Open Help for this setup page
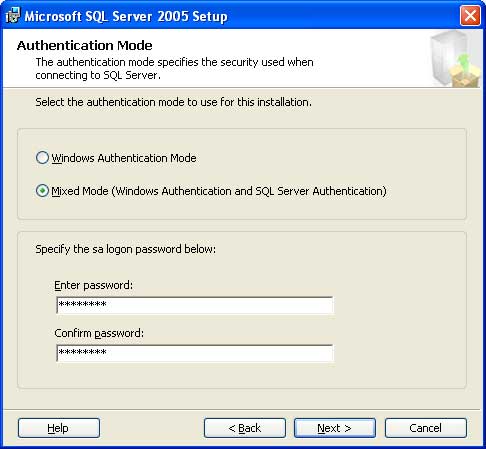Screen dimensions: 486x449 (59, 428)
